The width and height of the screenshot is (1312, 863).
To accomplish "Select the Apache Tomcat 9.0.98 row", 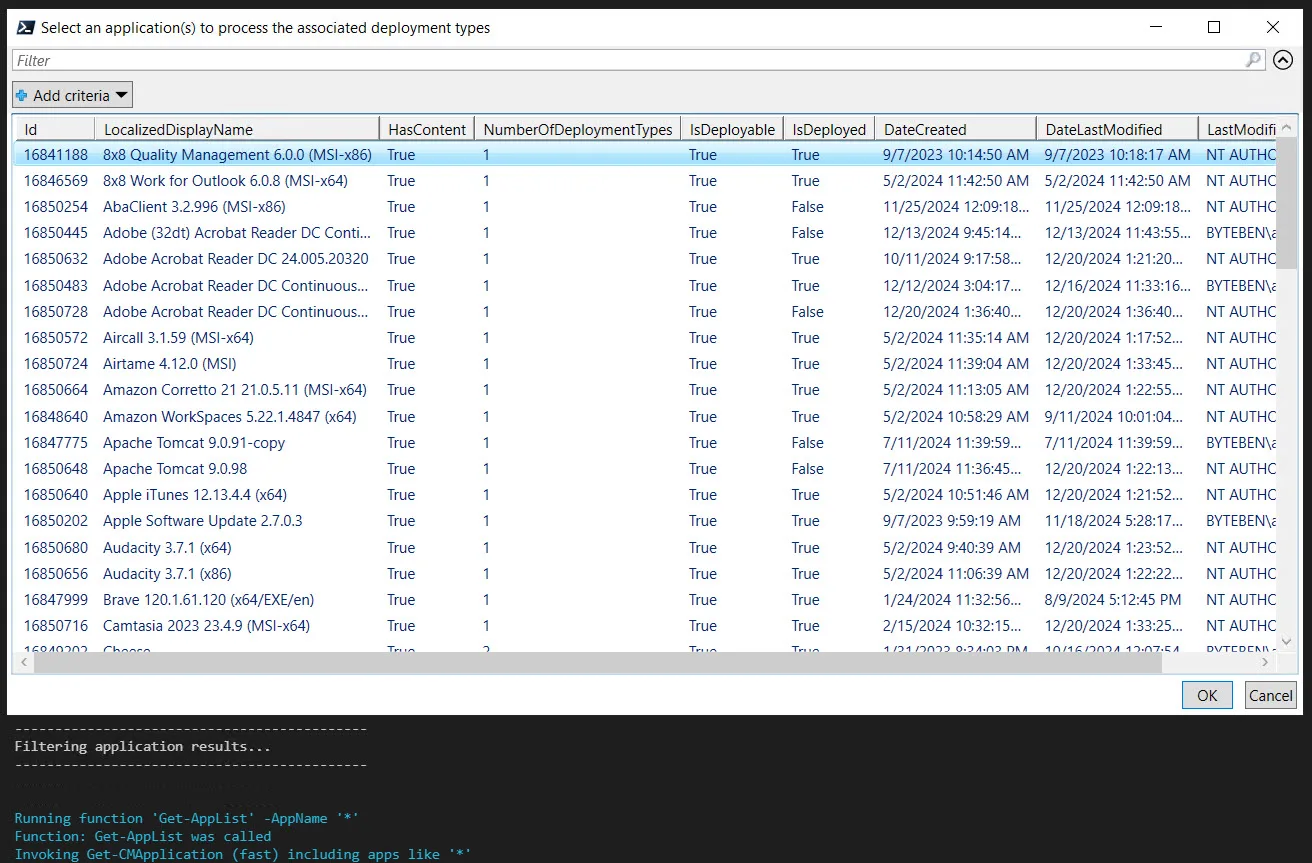I will coord(645,469).
